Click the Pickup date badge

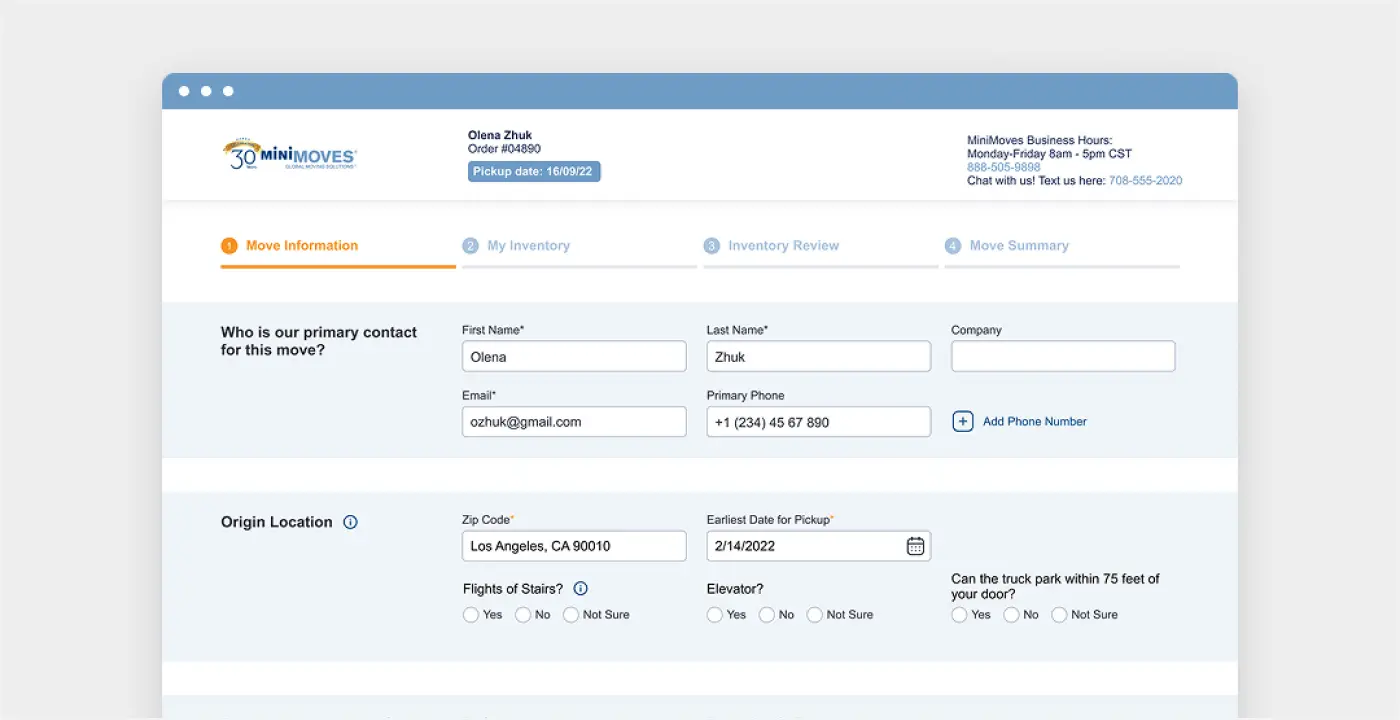click(x=534, y=172)
